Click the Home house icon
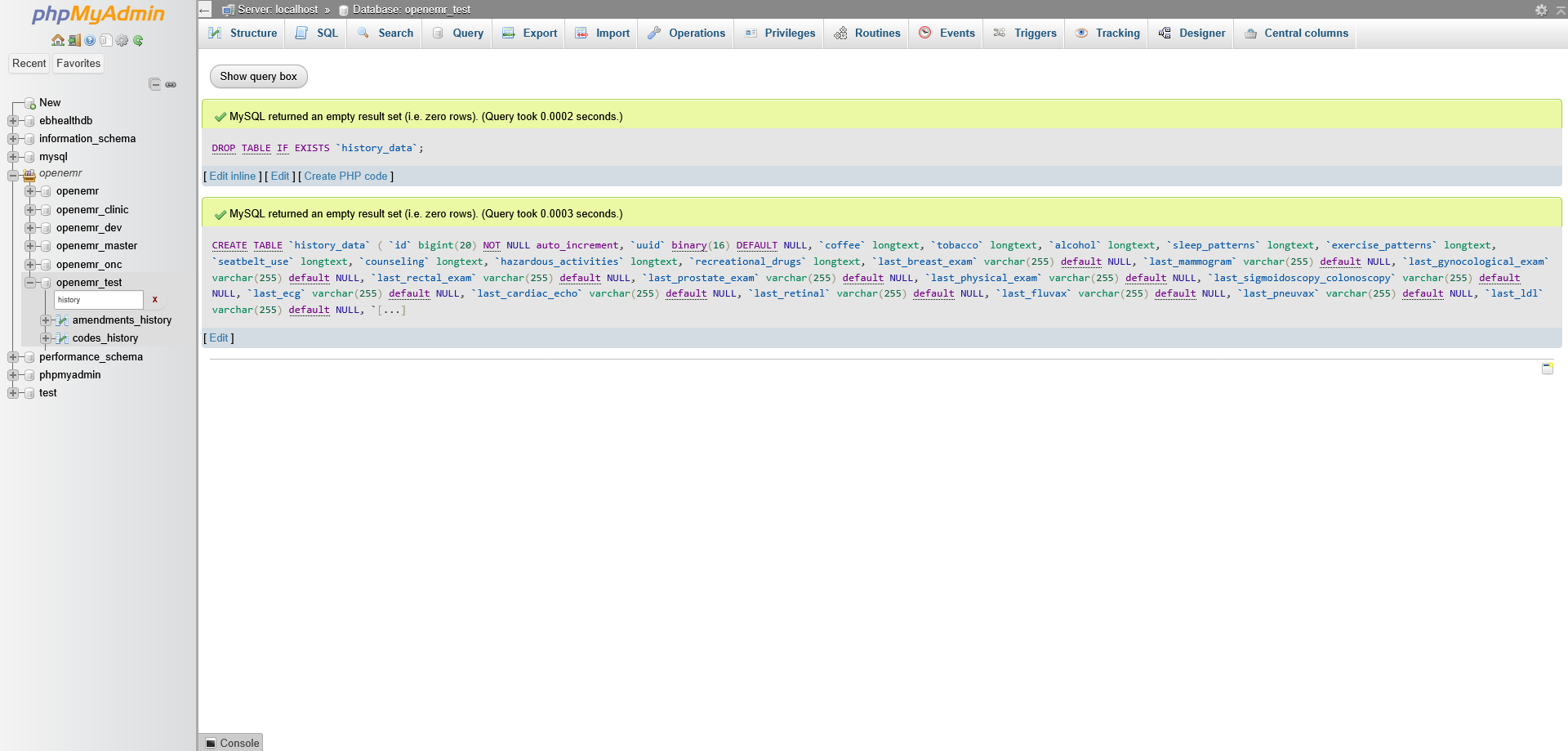This screenshot has height=751, width=1568. [57, 41]
